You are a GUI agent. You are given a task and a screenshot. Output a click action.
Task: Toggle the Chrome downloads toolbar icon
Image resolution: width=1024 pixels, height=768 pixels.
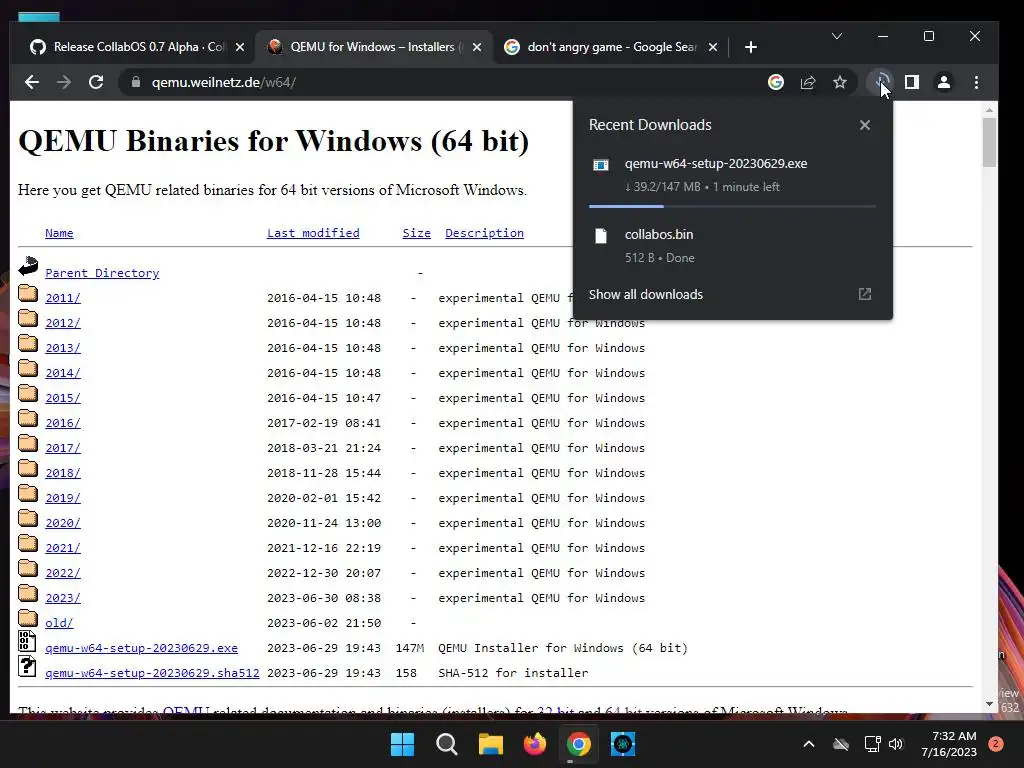click(x=880, y=82)
